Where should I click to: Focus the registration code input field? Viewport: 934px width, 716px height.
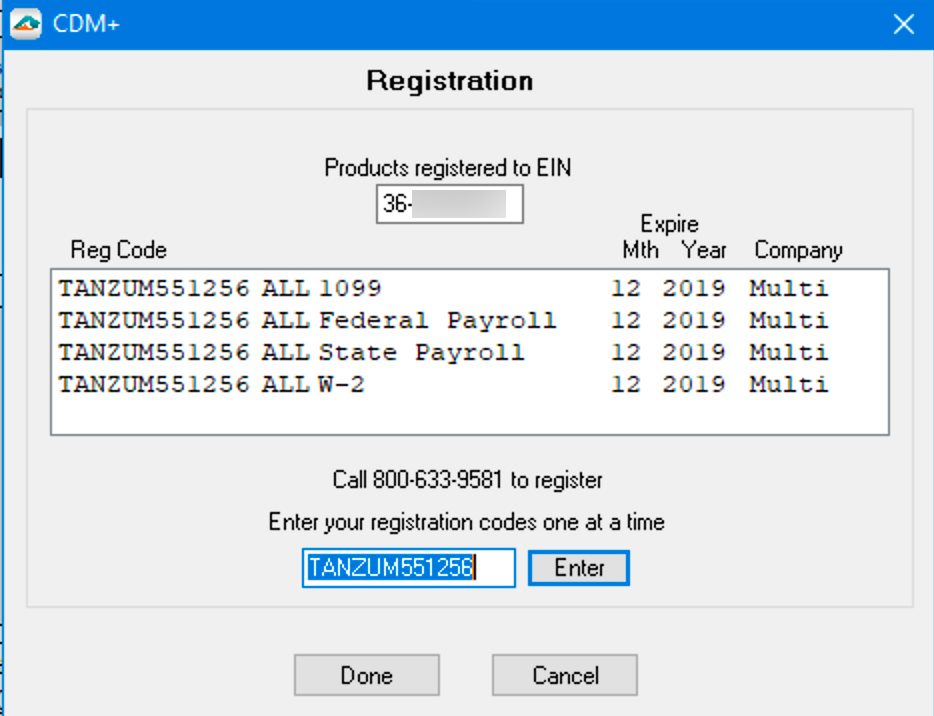point(408,568)
